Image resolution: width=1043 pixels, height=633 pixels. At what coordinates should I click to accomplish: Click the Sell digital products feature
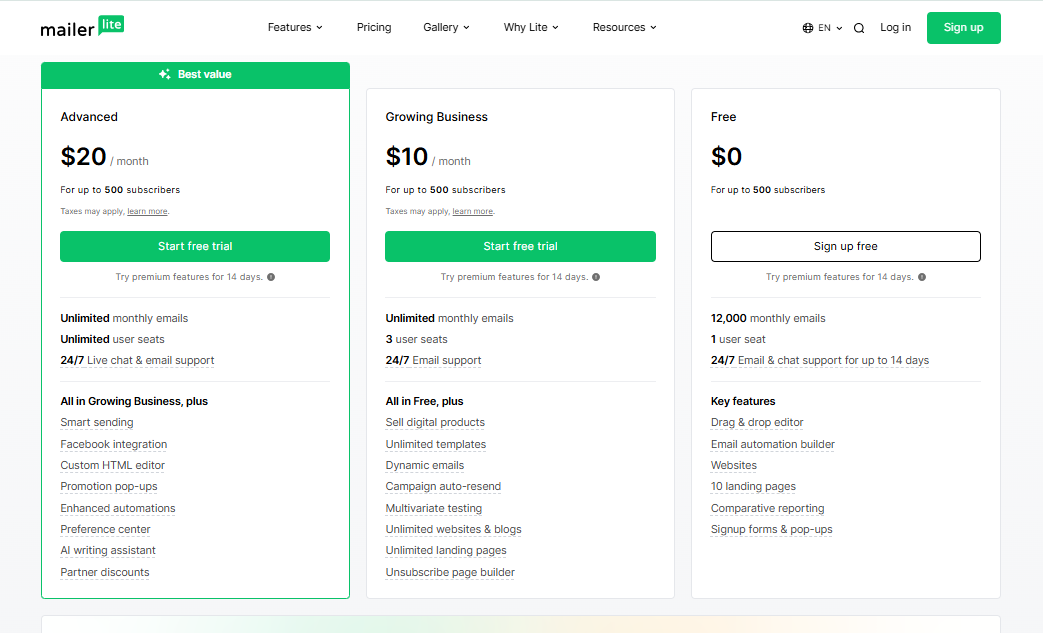435,422
